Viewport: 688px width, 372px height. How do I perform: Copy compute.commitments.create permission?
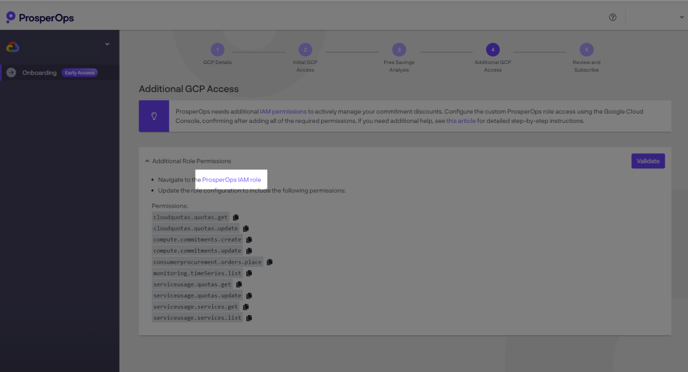[x=249, y=240]
